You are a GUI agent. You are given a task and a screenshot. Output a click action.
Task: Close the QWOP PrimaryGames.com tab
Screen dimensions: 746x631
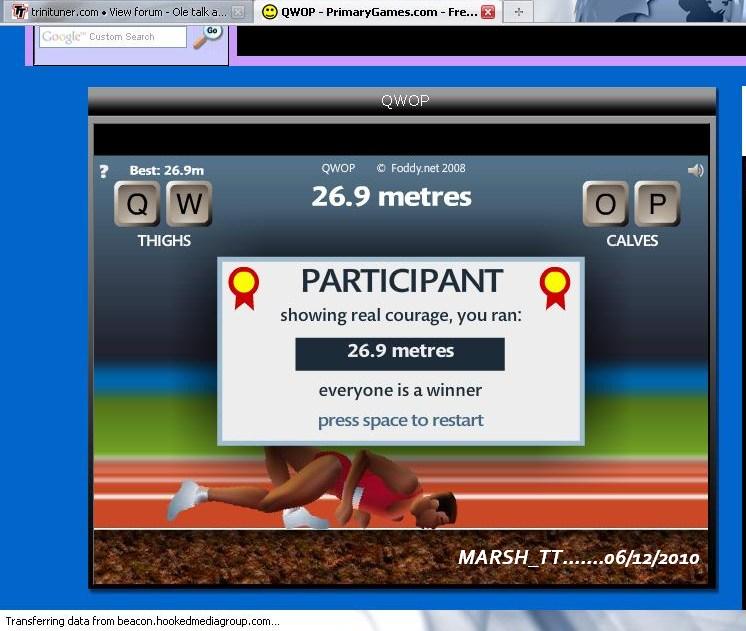pos(488,12)
